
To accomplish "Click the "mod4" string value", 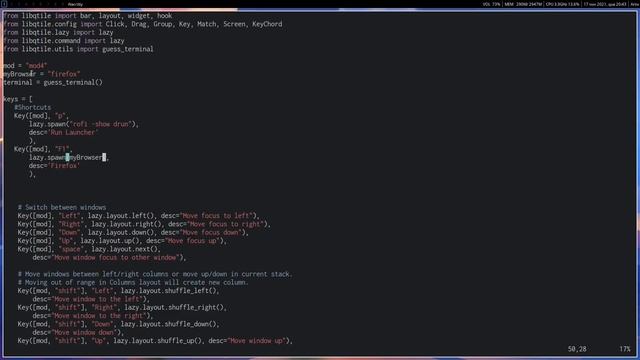I will [x=36, y=66].
